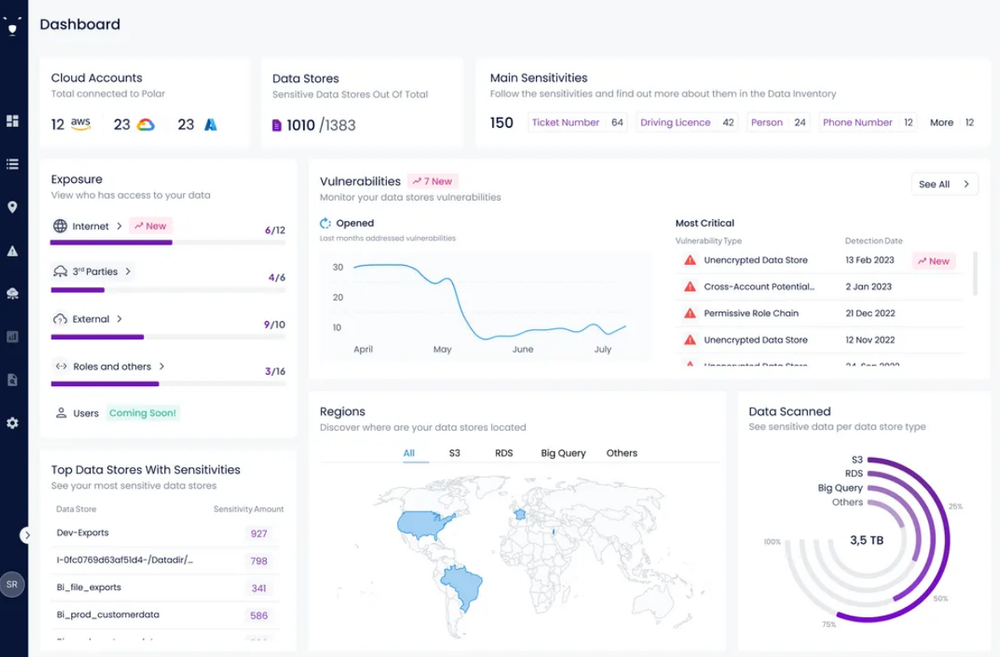Open the Dev-Exports data store entry

point(81,533)
